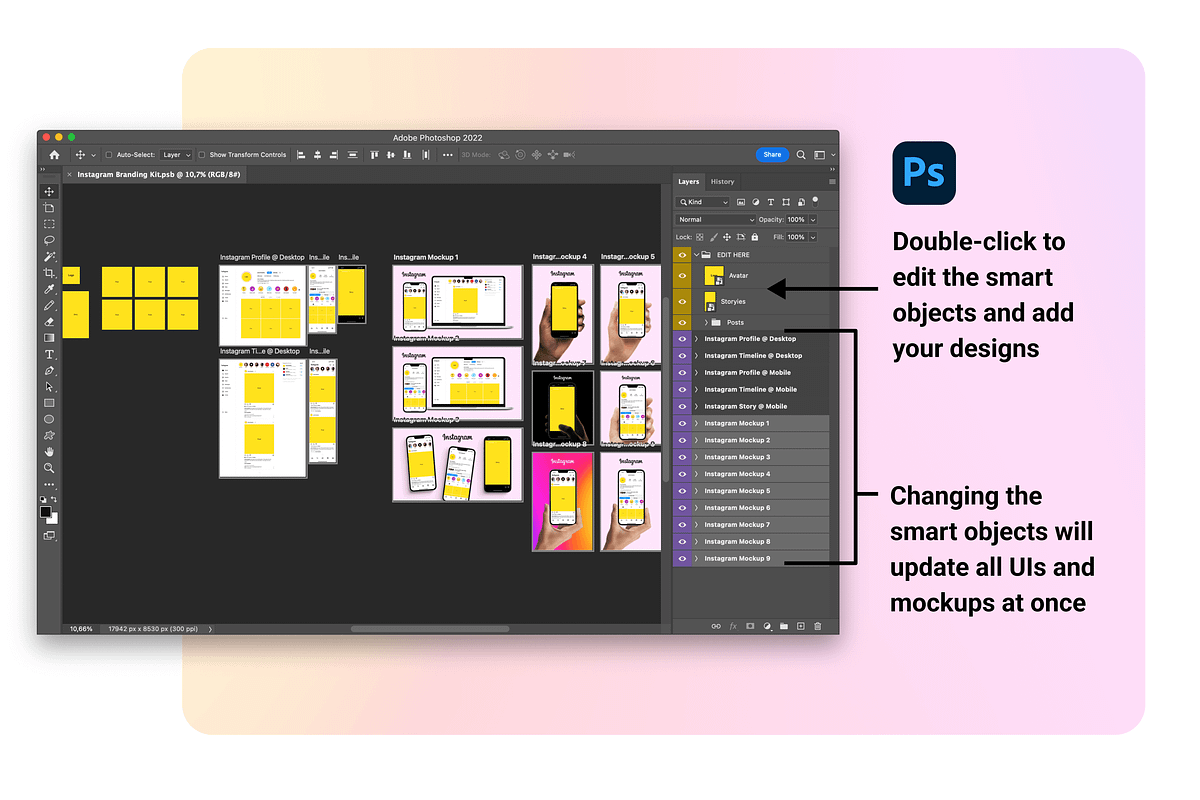
Task: Click the align left edges icon
Action: coord(301,155)
